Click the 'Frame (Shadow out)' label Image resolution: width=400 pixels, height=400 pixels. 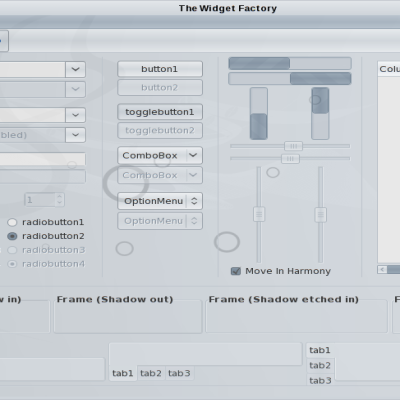click(115, 299)
